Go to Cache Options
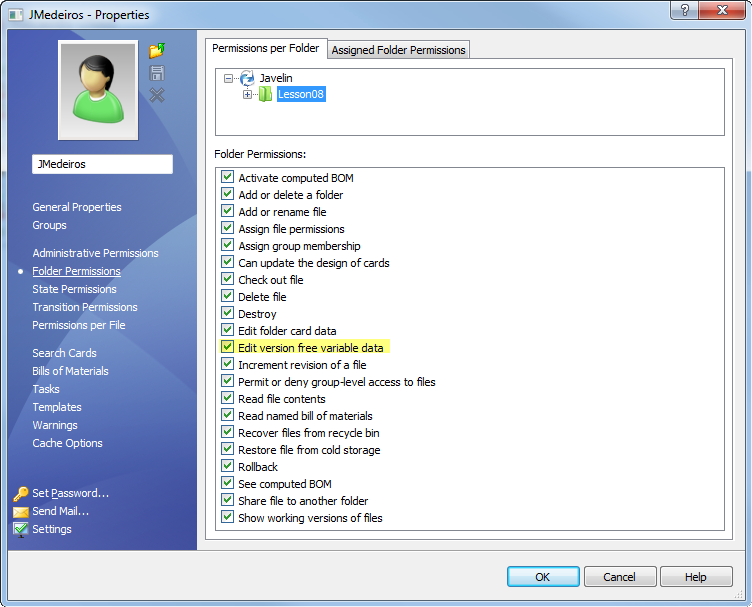The image size is (752, 607). point(67,444)
